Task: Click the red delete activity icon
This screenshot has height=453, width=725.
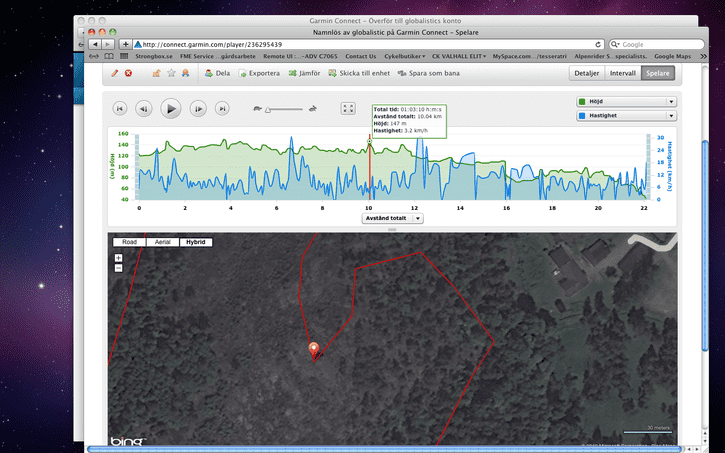Action: (x=129, y=73)
